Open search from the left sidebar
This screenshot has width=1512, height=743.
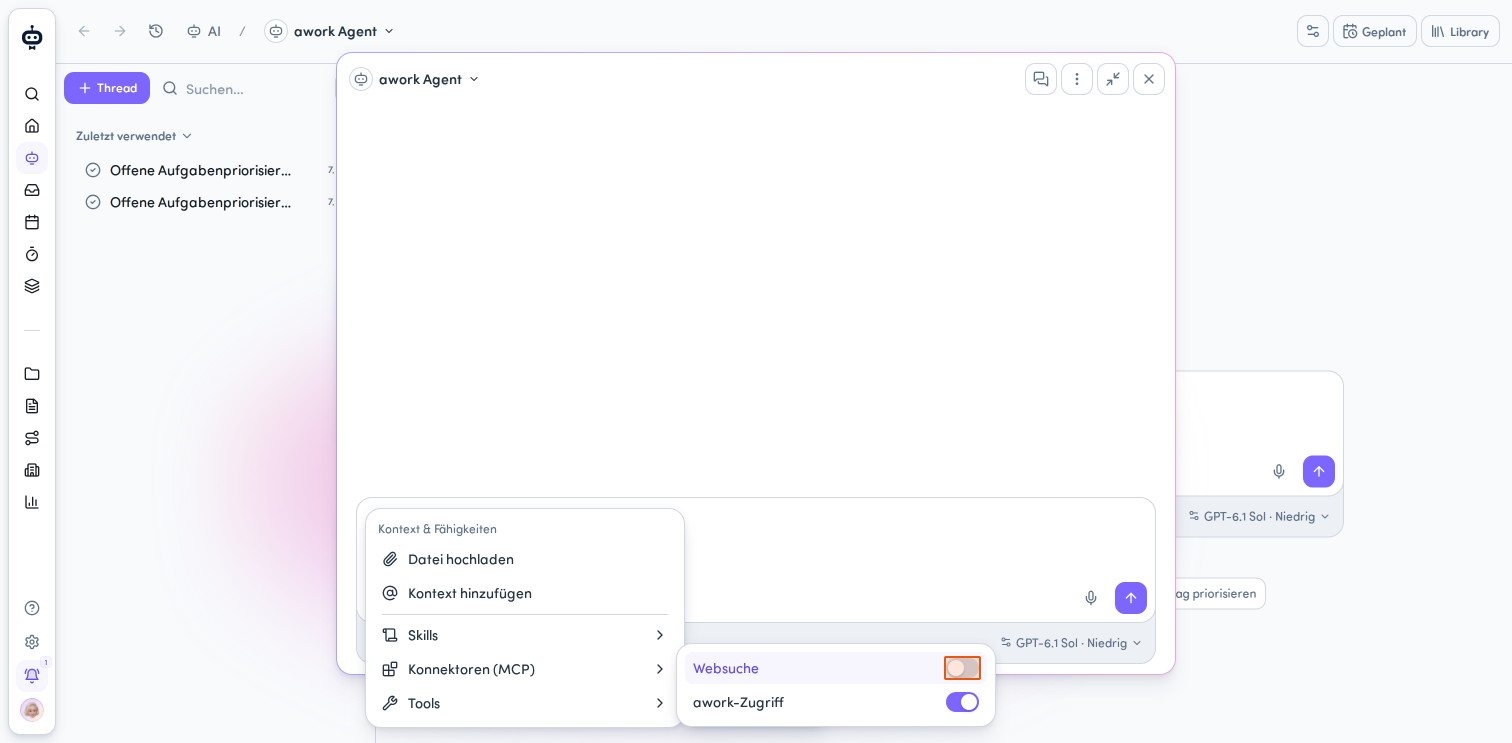32,94
